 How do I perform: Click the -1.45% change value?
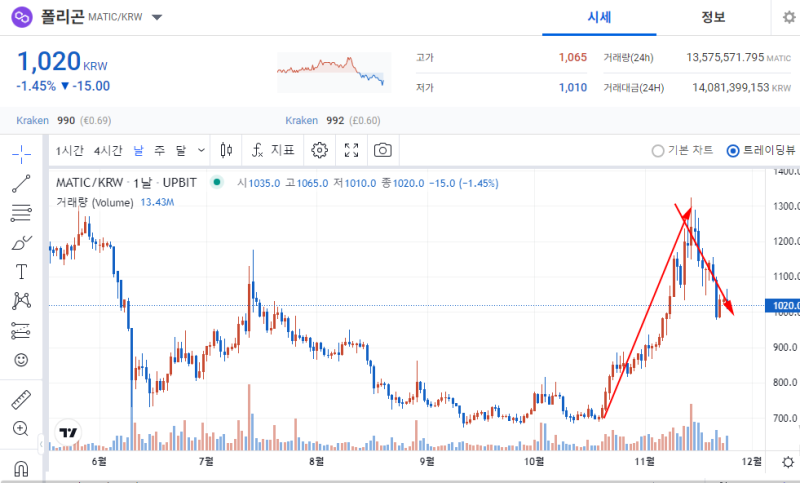pyautogui.click(x=36, y=86)
